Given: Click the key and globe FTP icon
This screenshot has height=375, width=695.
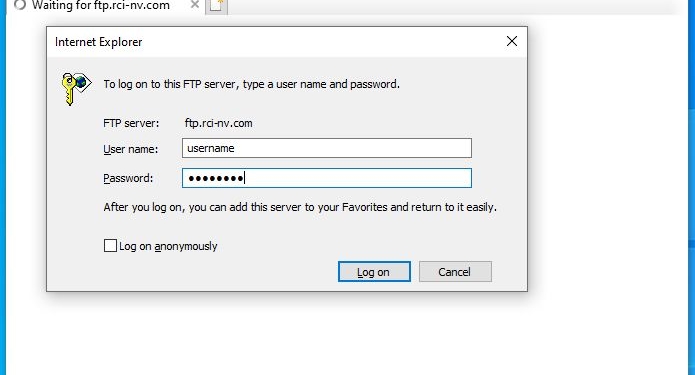Looking at the screenshot, I should coord(77,88).
